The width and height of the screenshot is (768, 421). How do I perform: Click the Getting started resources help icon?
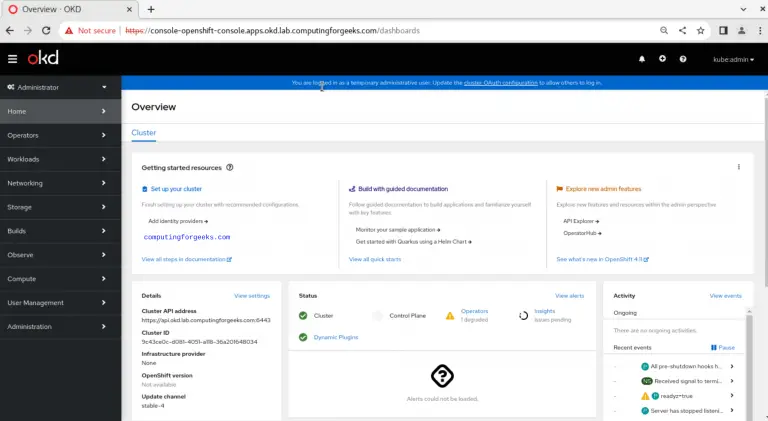click(230, 168)
